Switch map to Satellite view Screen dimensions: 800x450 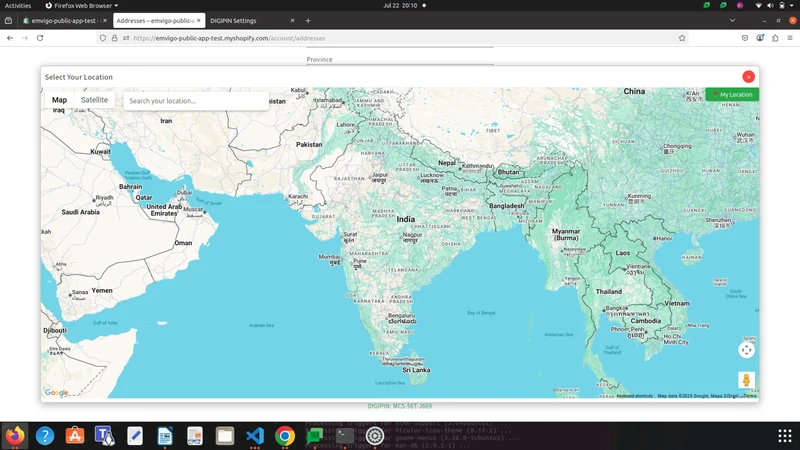(x=94, y=100)
